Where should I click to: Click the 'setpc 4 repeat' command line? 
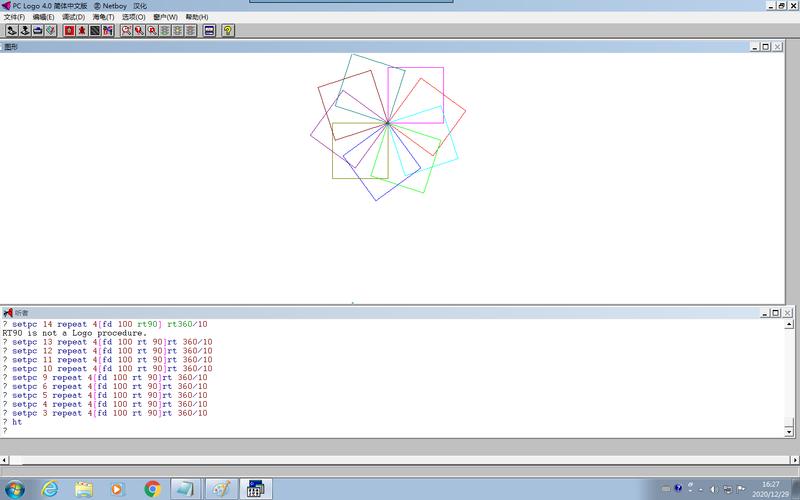pyautogui.click(x=105, y=404)
